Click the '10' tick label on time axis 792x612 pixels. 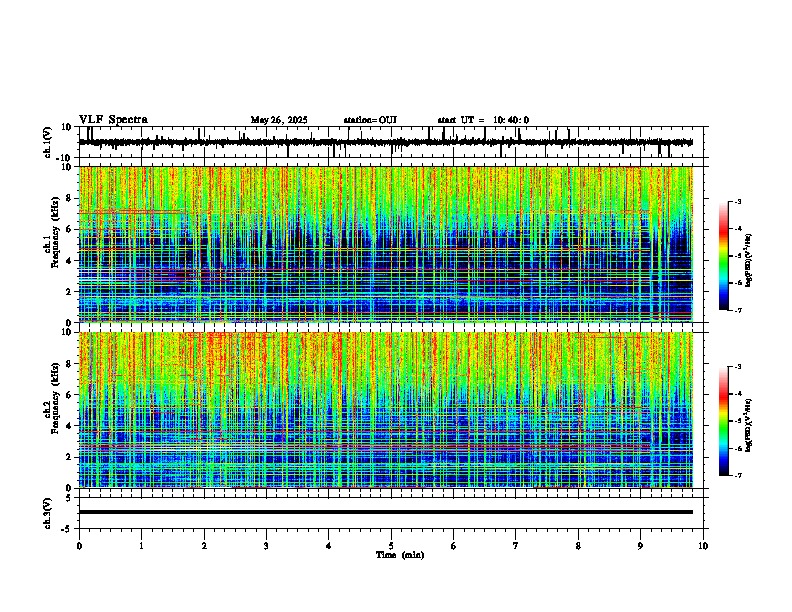tap(703, 546)
